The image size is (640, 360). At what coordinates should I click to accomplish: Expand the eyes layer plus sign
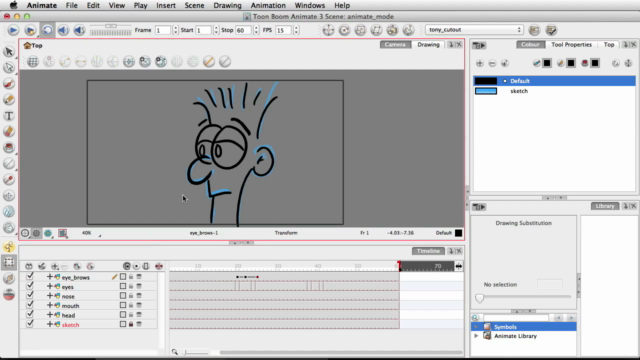[49, 286]
